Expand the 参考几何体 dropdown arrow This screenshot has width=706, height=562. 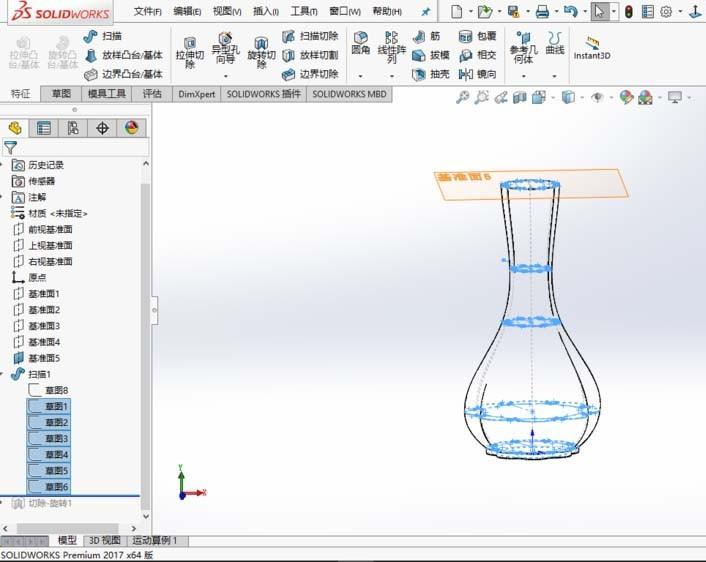click(x=523, y=76)
